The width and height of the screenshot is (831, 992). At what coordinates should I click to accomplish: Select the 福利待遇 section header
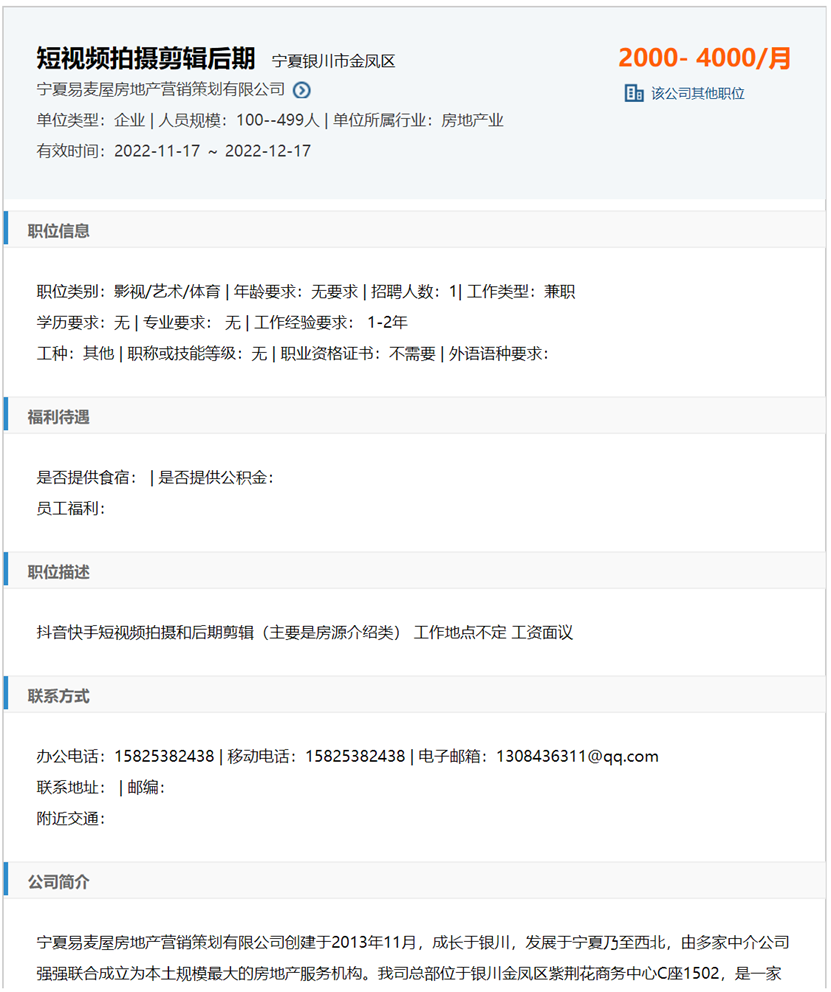pos(59,417)
